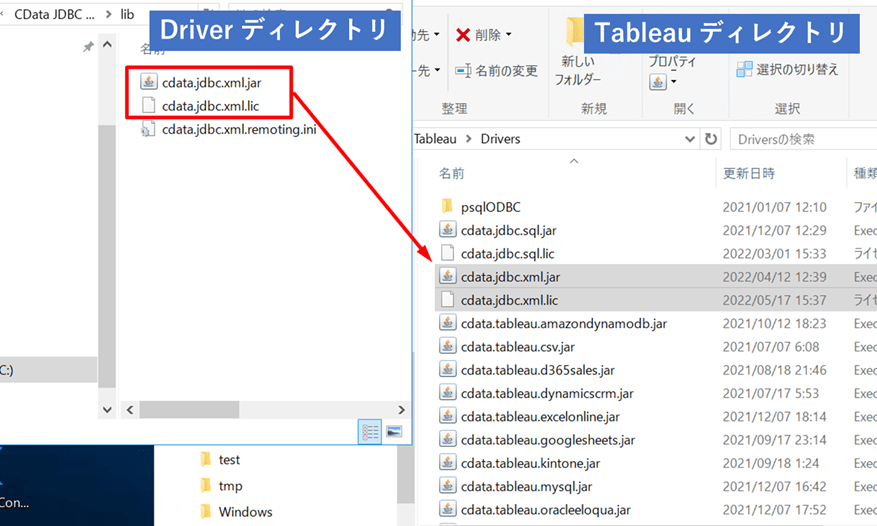
Task: Click the lib breadcrumb in Driver window
Action: click(128, 15)
